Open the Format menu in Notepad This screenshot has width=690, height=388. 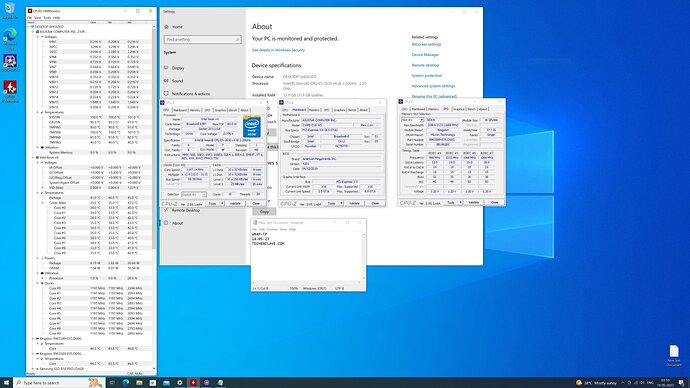(x=272, y=229)
